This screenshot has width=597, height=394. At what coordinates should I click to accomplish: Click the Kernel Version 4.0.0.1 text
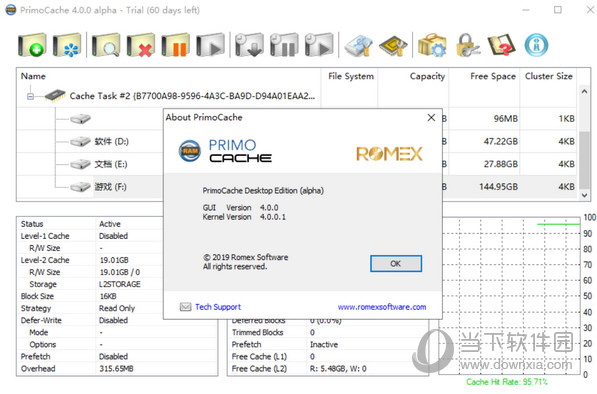pyautogui.click(x=244, y=217)
